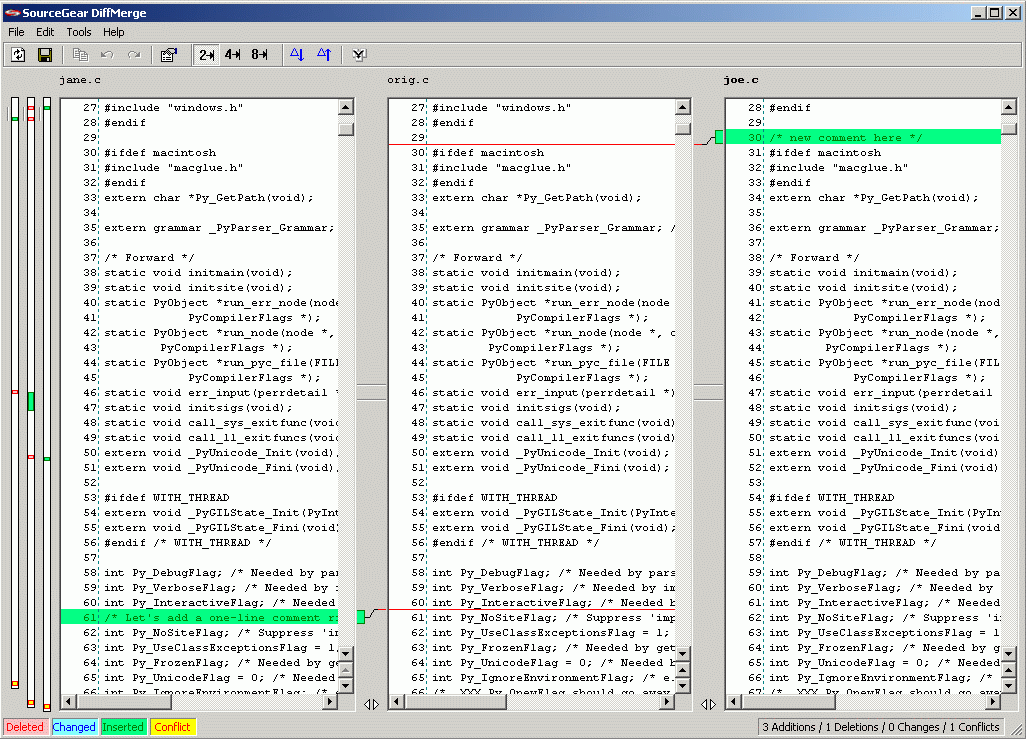Jump to the next change
The height and width of the screenshot is (739, 1026).
coord(297,55)
